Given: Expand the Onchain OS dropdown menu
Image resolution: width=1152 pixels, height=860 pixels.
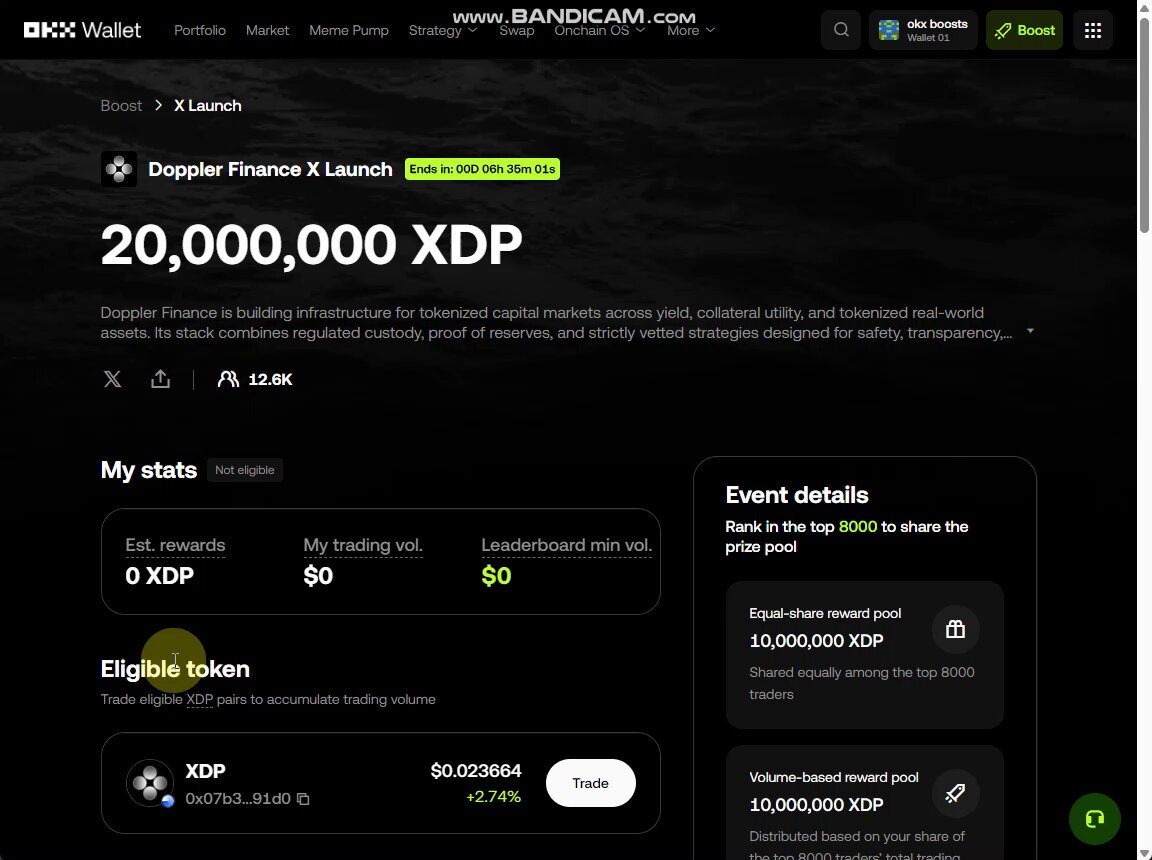Looking at the screenshot, I should pyautogui.click(x=600, y=30).
